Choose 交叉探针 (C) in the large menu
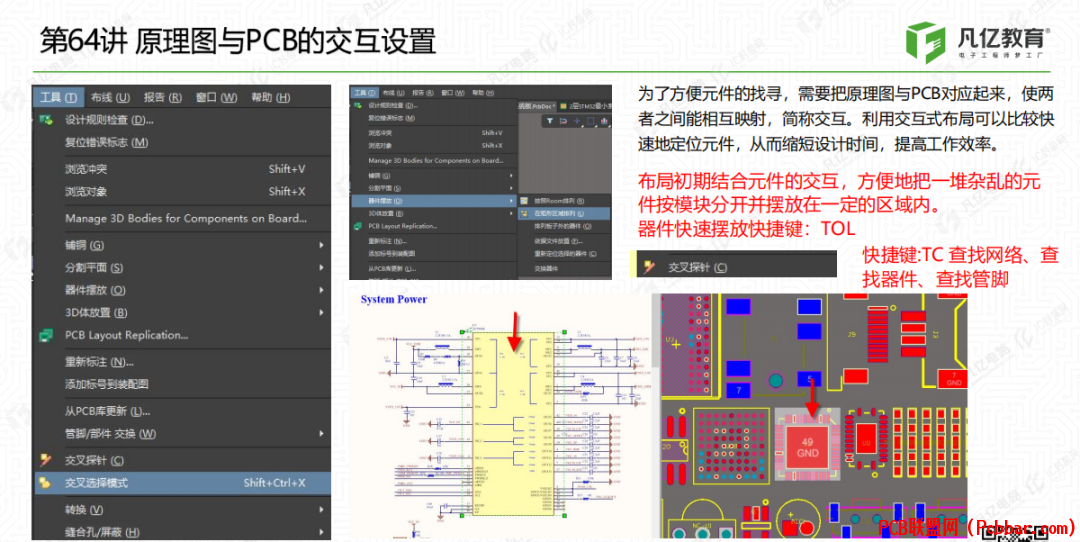Screen dimensions: 1080x542 (x=182, y=460)
